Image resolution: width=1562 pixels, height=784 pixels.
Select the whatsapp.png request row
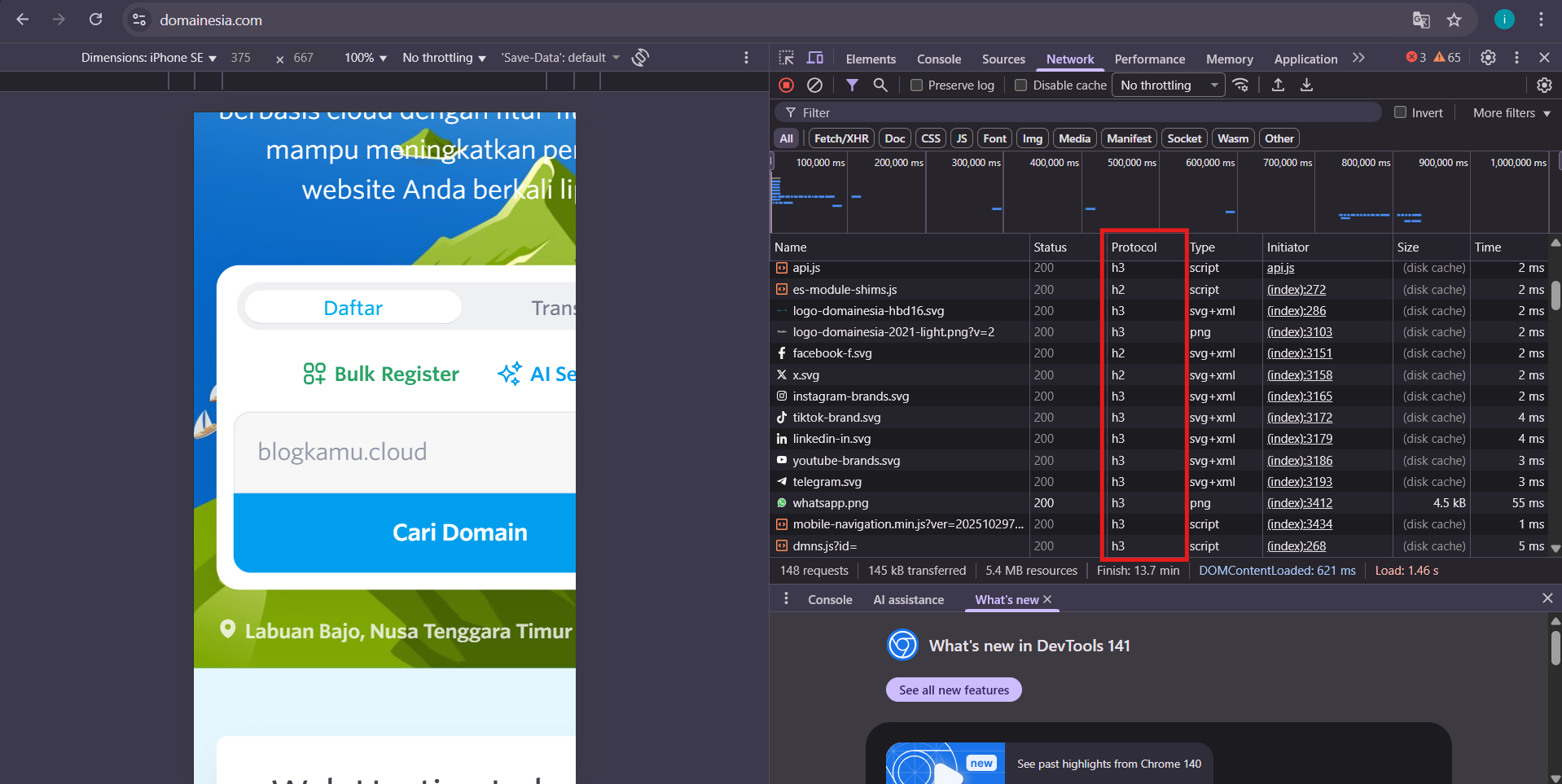tap(1159, 503)
